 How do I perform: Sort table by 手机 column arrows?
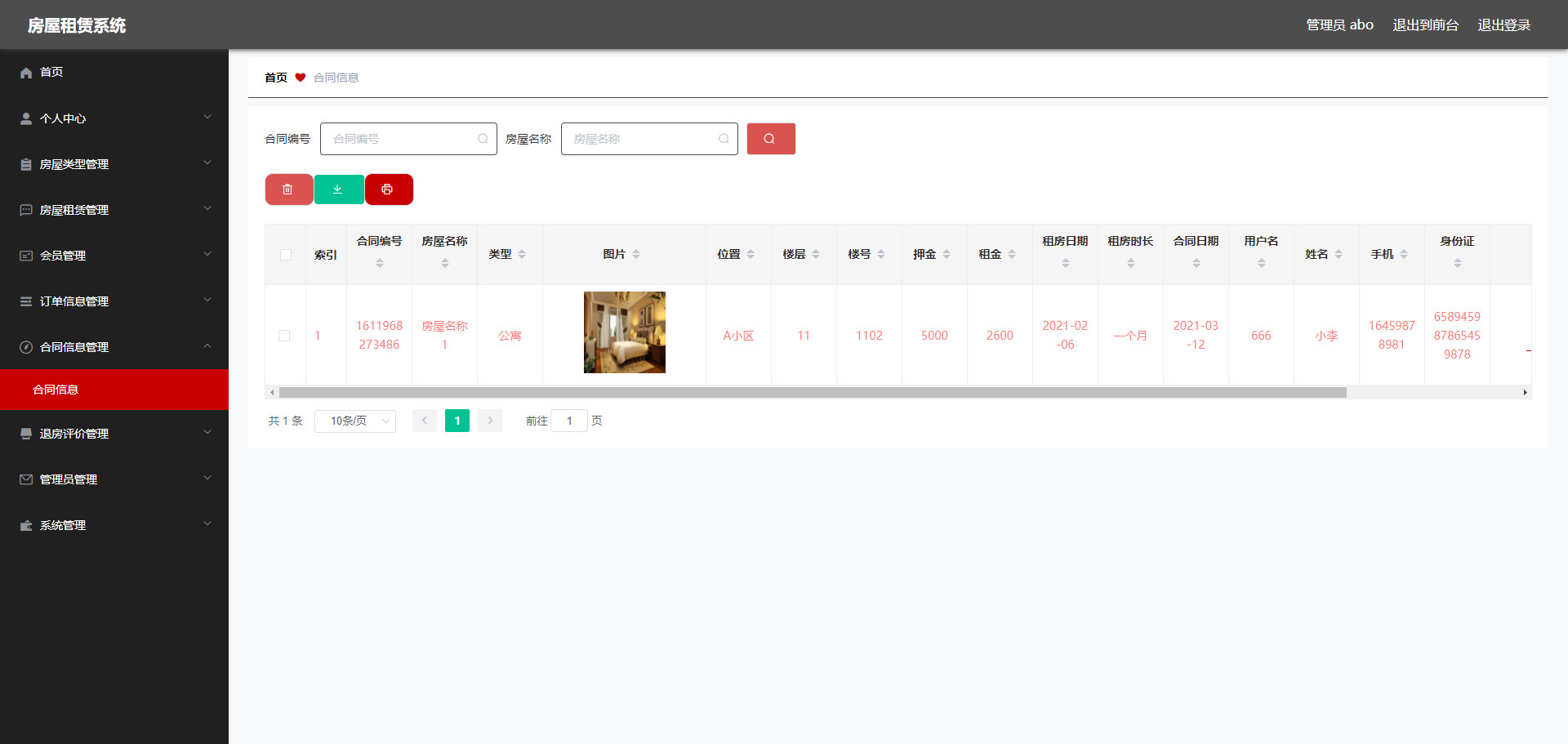(x=1404, y=254)
